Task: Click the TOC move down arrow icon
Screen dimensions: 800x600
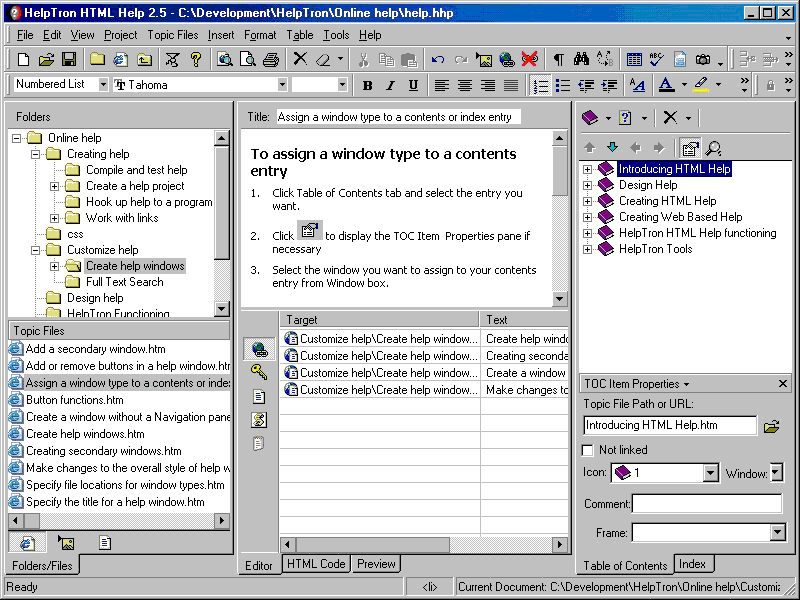Action: coord(612,148)
